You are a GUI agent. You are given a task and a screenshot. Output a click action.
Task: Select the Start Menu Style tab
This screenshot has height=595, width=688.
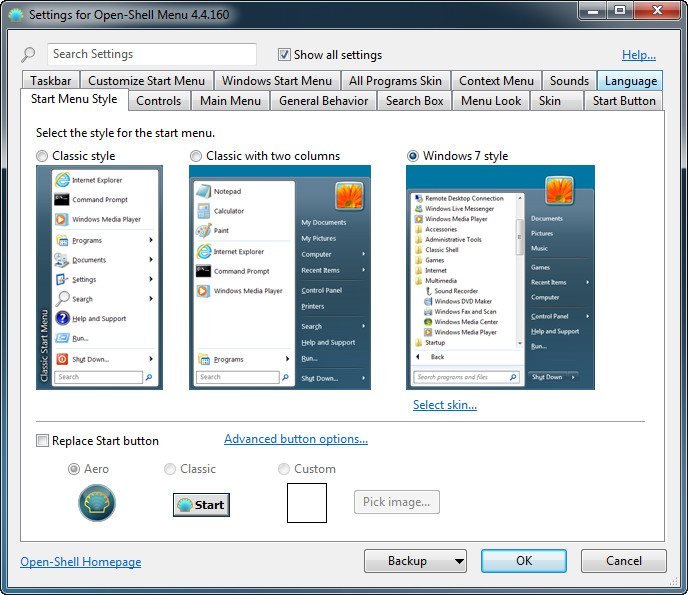click(x=74, y=99)
